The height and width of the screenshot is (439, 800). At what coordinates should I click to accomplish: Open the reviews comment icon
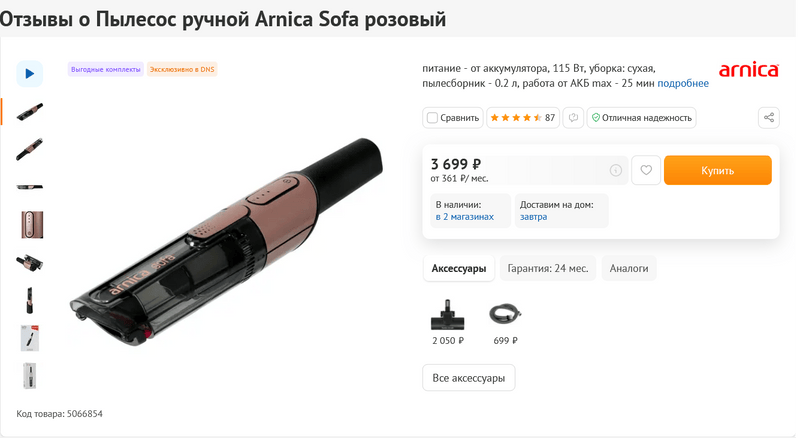pyautogui.click(x=573, y=118)
